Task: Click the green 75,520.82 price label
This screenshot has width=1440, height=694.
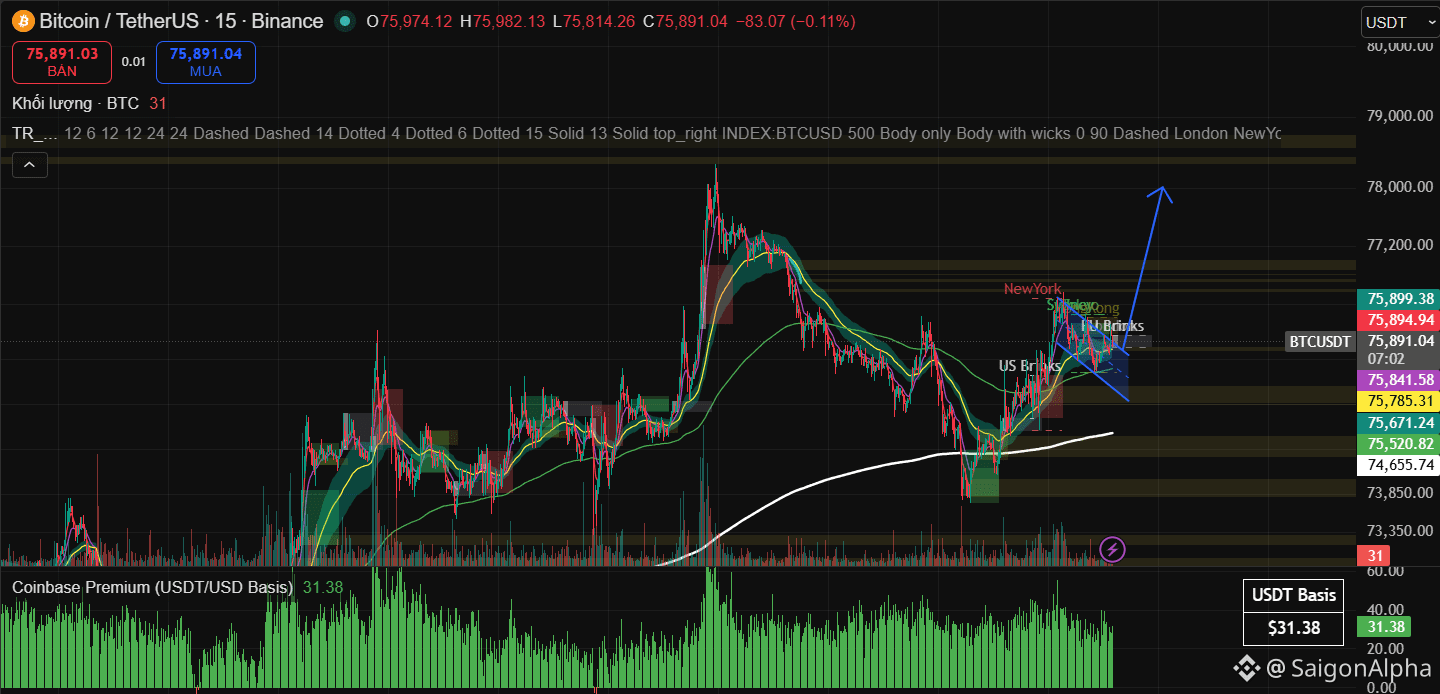Action: click(1397, 444)
